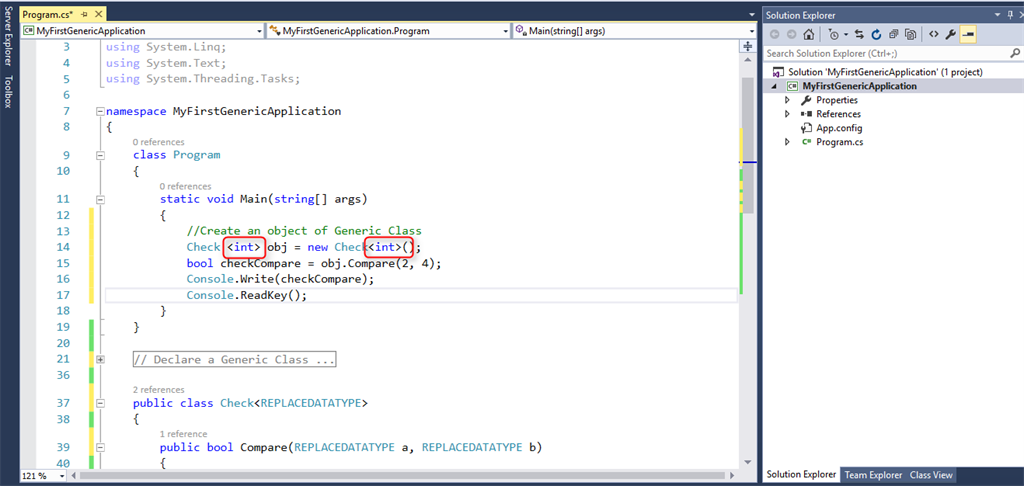Click the Show All Files icon
The height and width of the screenshot is (486, 1024).
coord(910,35)
